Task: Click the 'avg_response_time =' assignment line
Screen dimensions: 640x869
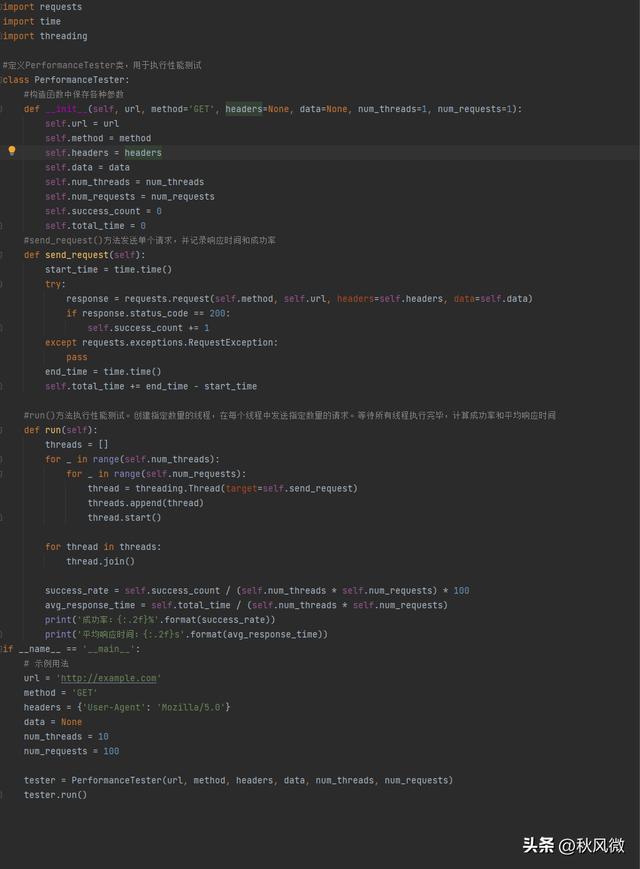Action: (247, 605)
